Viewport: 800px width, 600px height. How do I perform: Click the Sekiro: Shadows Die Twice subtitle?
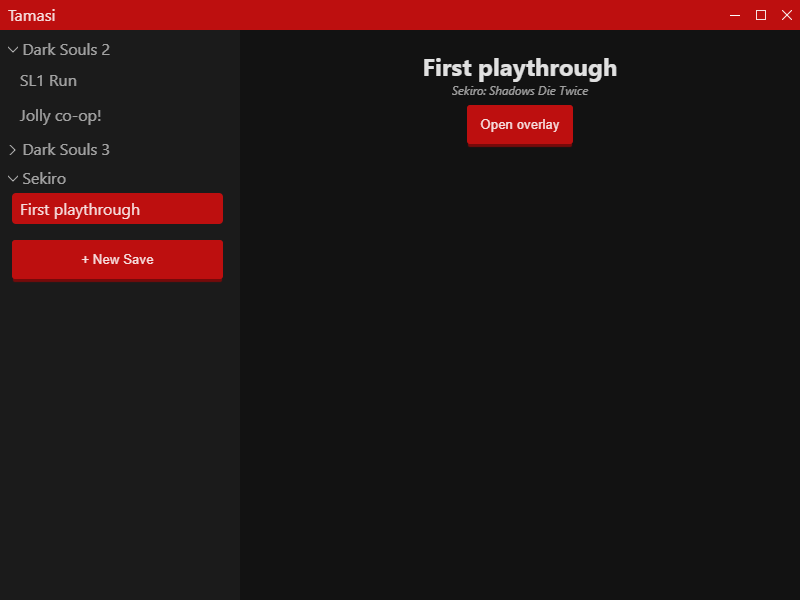pyautogui.click(x=520, y=91)
